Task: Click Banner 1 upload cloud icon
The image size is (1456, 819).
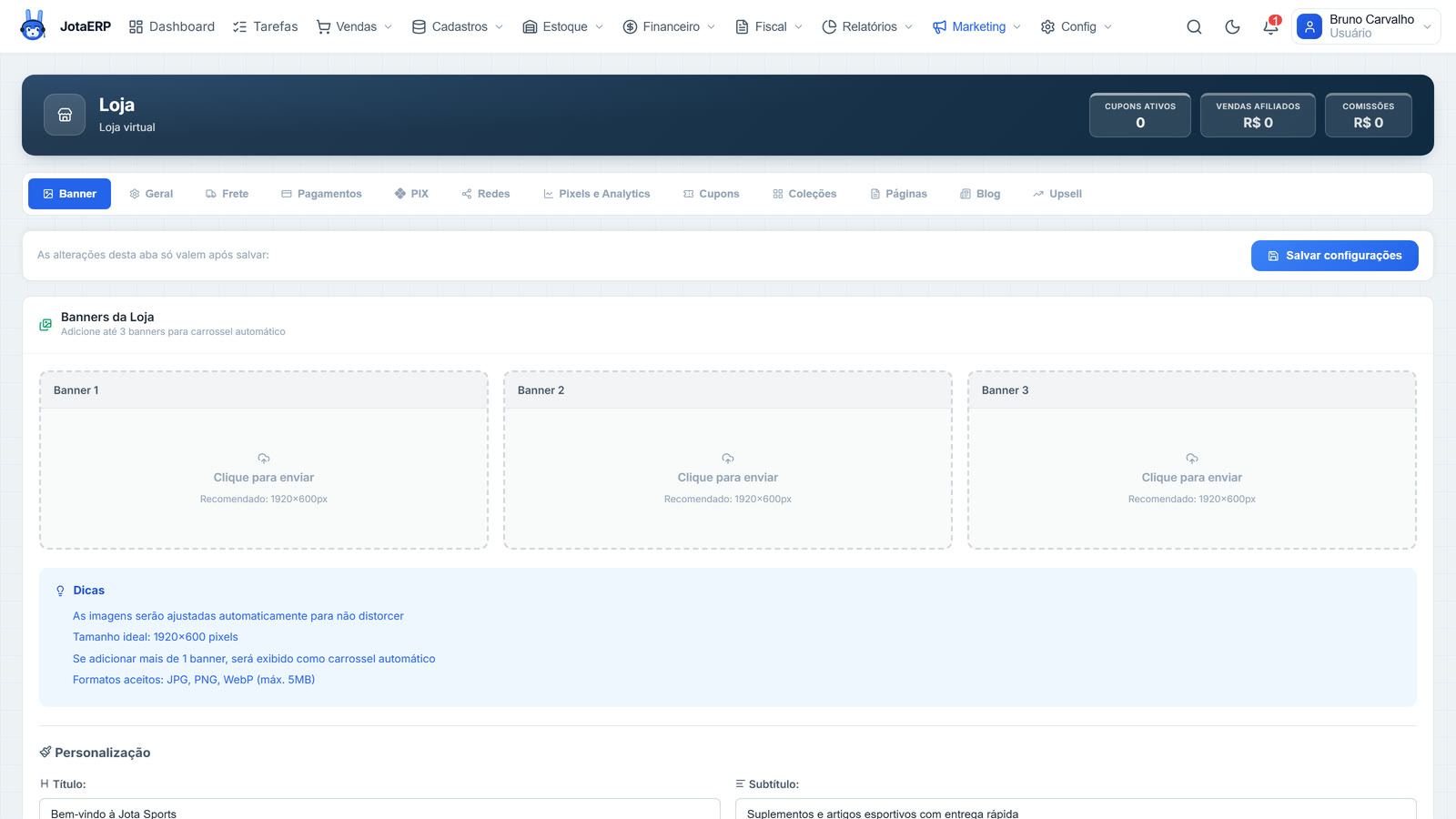Action: tap(264, 459)
